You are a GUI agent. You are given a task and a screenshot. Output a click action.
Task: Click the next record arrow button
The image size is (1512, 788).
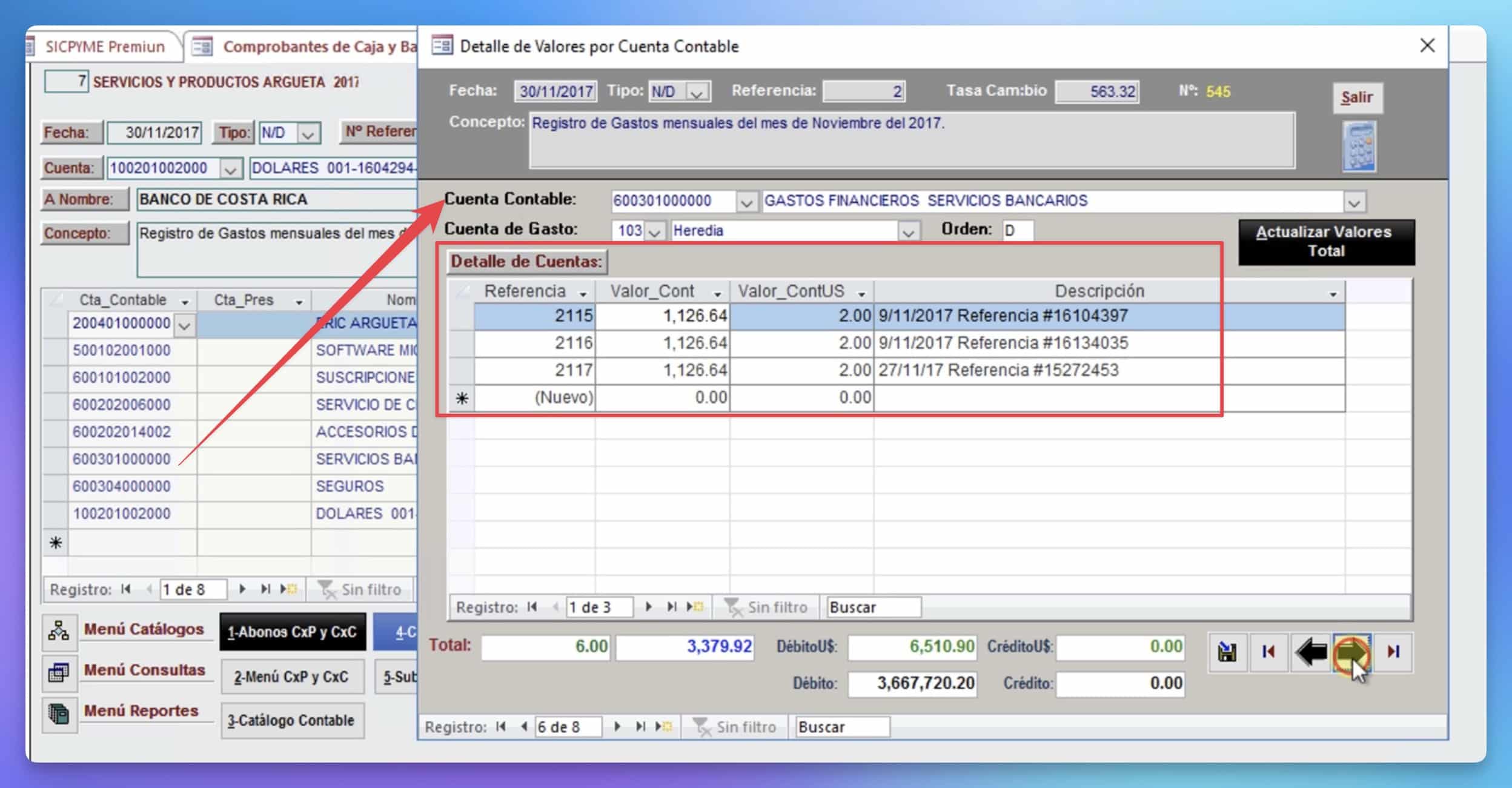click(1351, 652)
